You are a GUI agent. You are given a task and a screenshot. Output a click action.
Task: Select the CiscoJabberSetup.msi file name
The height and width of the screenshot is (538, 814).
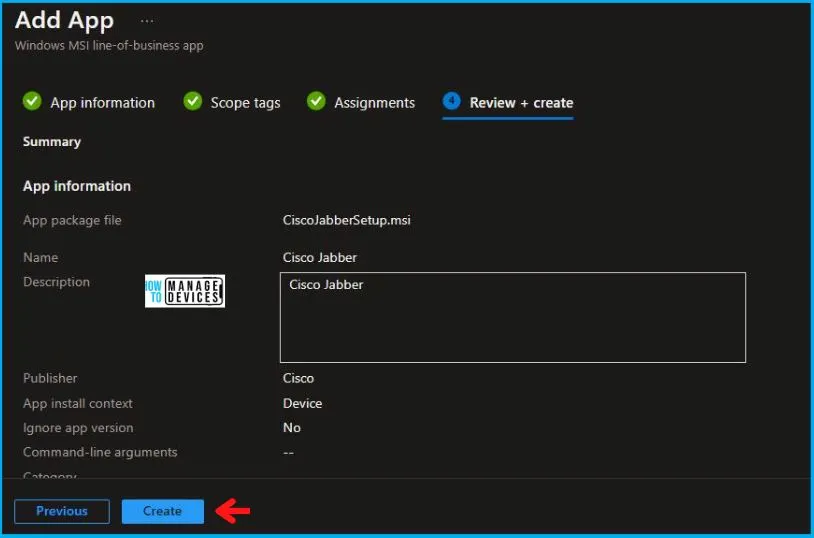[346, 220]
